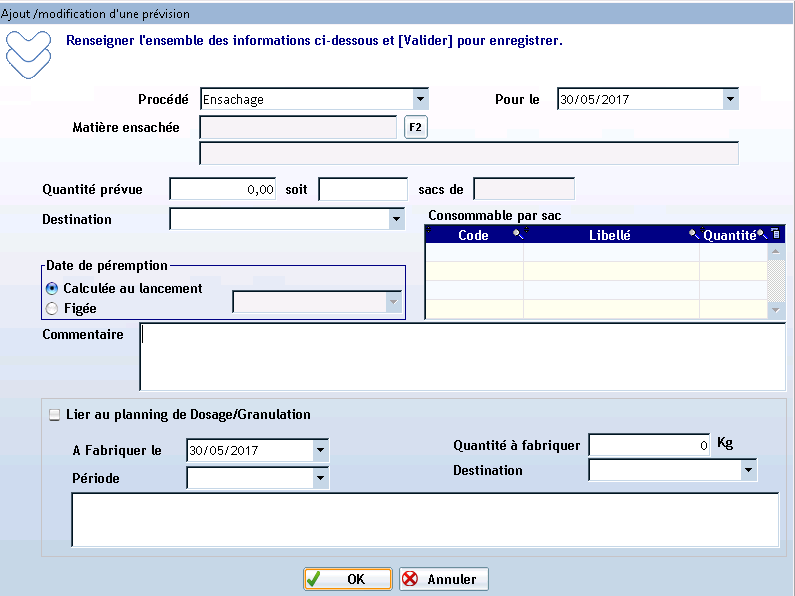Image resolution: width=795 pixels, height=596 pixels.
Task: Select the first row Code cell in the Consommable table
Action: click(x=474, y=252)
